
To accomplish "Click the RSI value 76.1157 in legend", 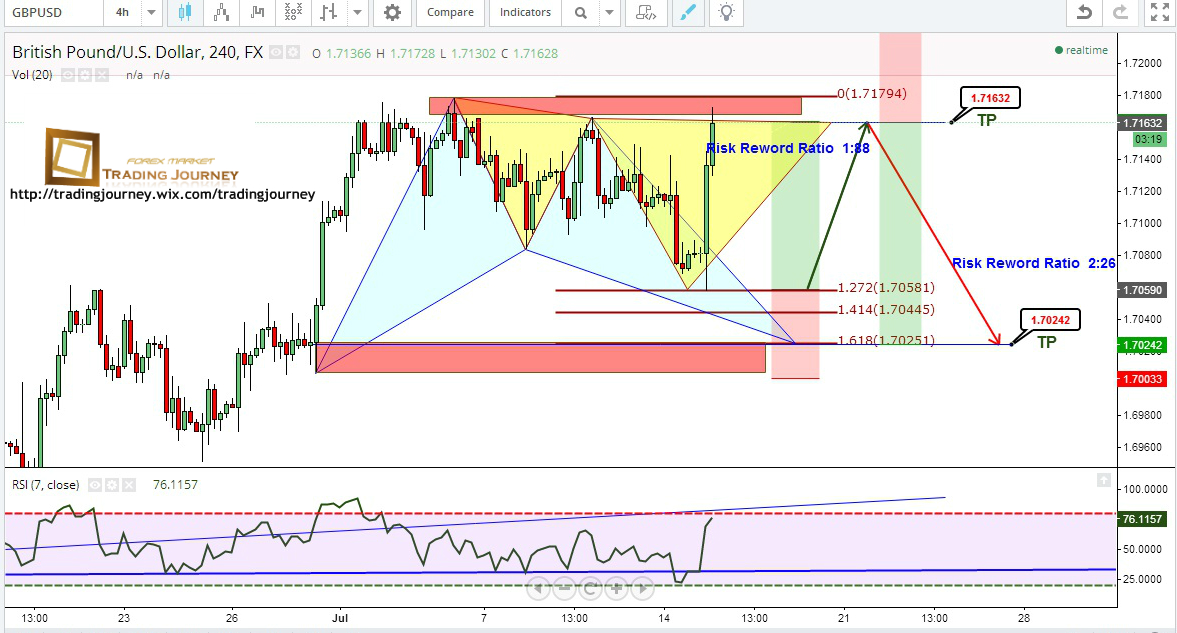I will pos(176,485).
